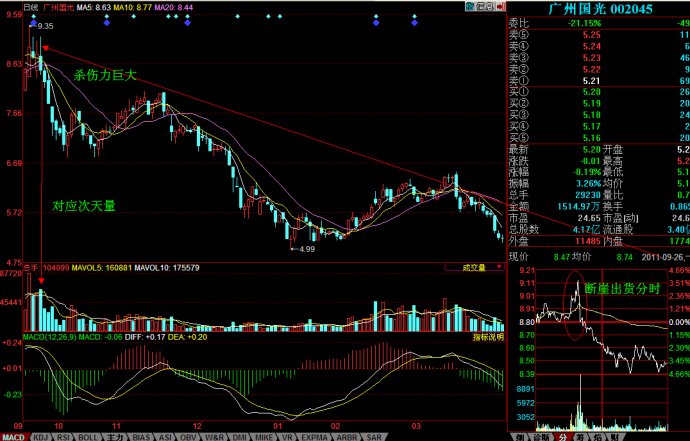690x441 pixels.
Task: Switch to the KDJ indicator tab
Action: (41, 436)
